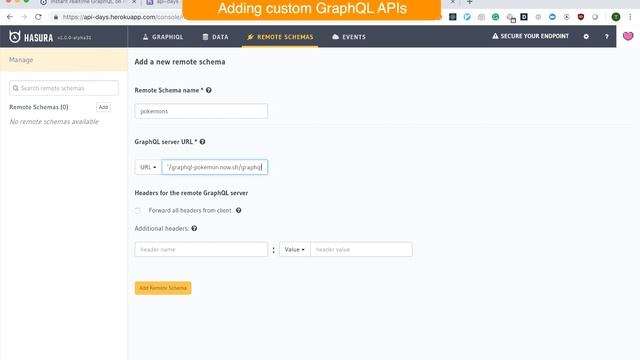Click 'Headers for the remote GraphQL server' label

click(x=191, y=193)
